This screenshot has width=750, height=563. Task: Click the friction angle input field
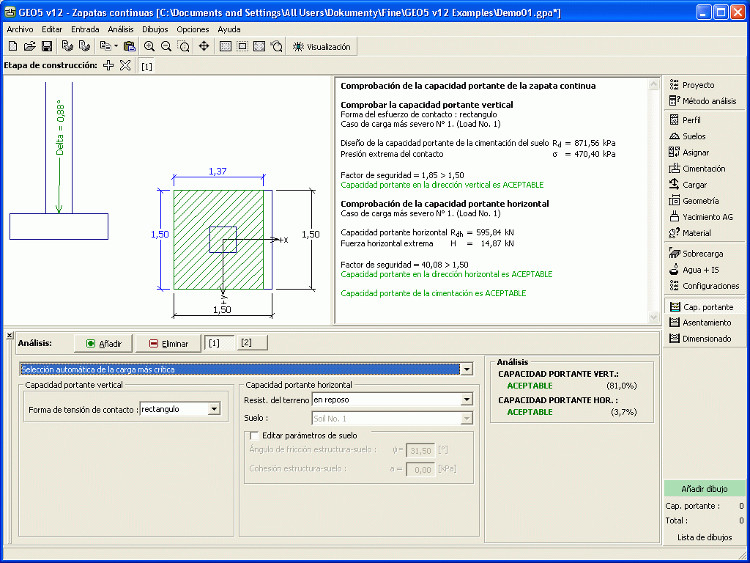tap(420, 451)
